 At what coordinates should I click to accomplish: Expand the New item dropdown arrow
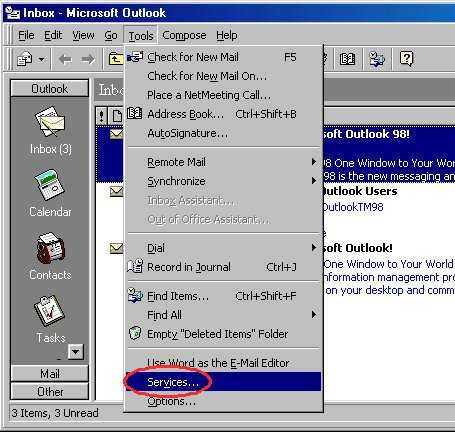[41, 60]
